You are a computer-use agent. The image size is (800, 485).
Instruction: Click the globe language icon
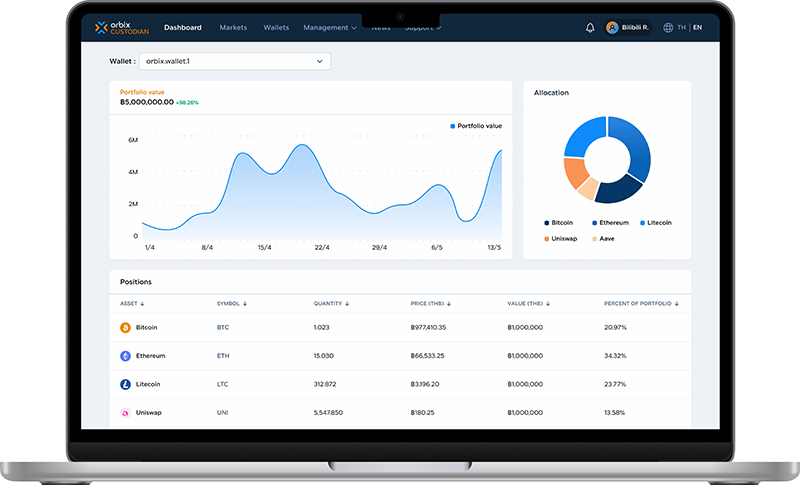(x=668, y=28)
